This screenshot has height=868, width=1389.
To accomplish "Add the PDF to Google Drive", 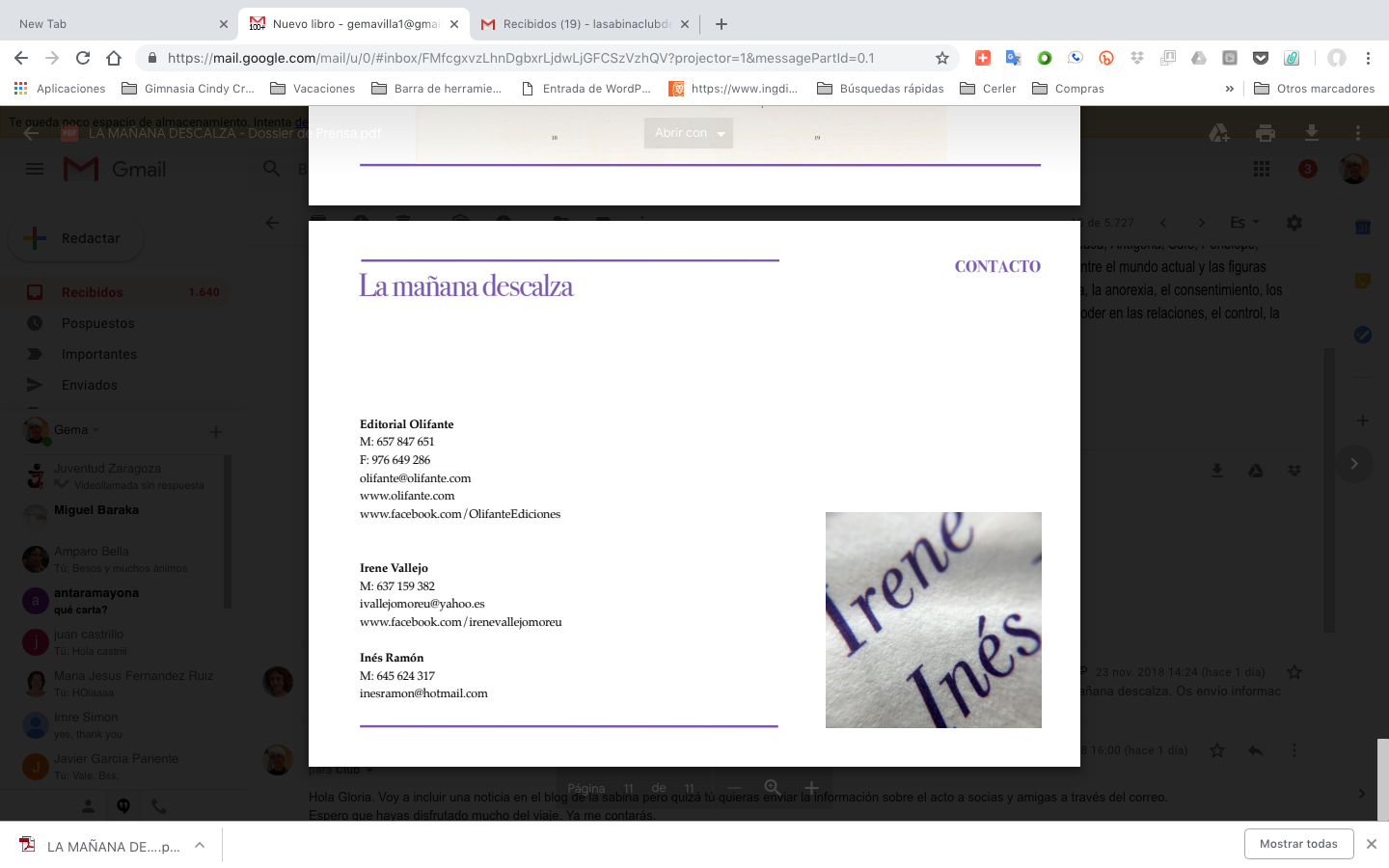I will pyautogui.click(x=1218, y=133).
